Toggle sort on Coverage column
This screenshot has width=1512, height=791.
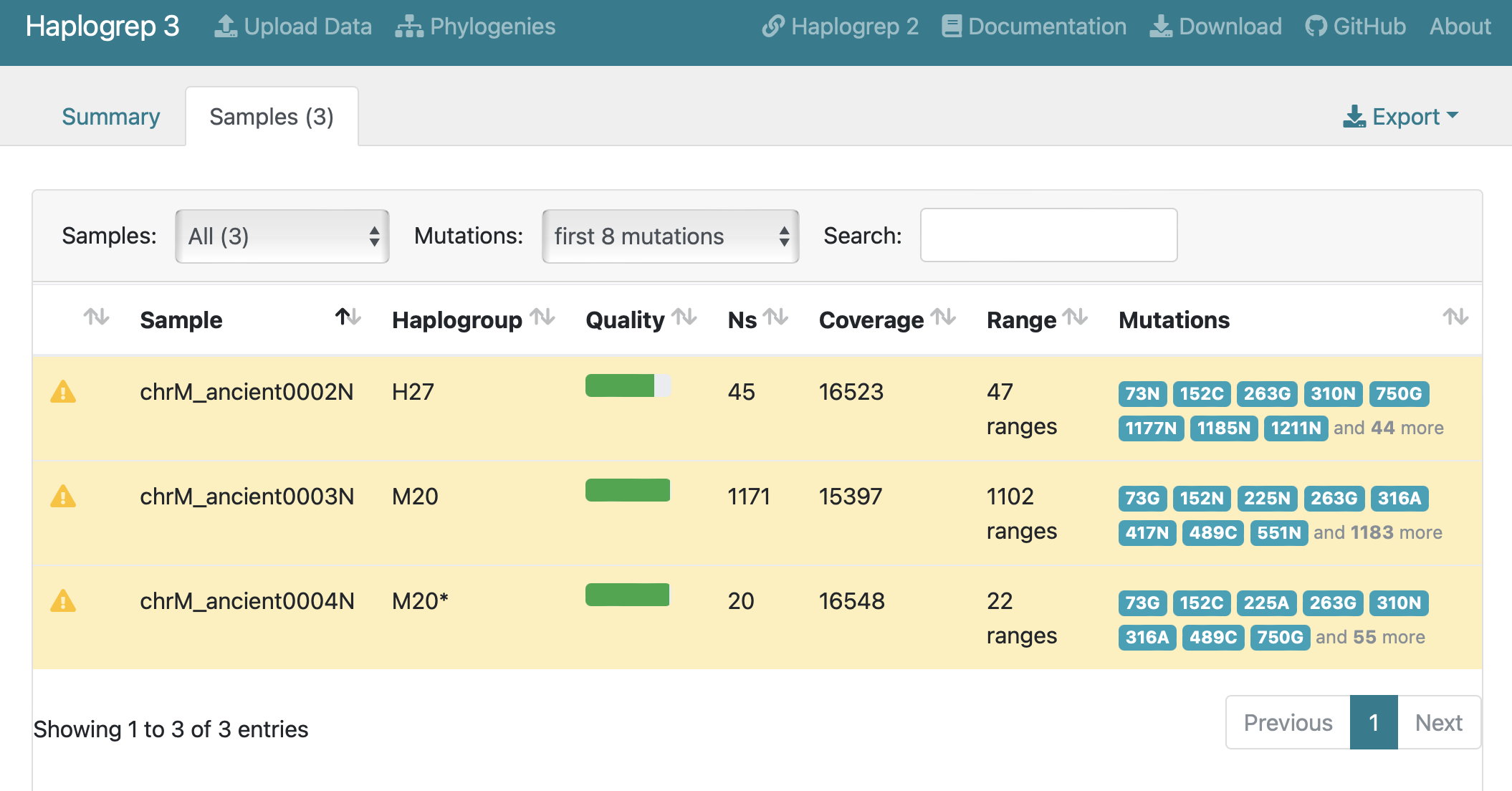(943, 317)
